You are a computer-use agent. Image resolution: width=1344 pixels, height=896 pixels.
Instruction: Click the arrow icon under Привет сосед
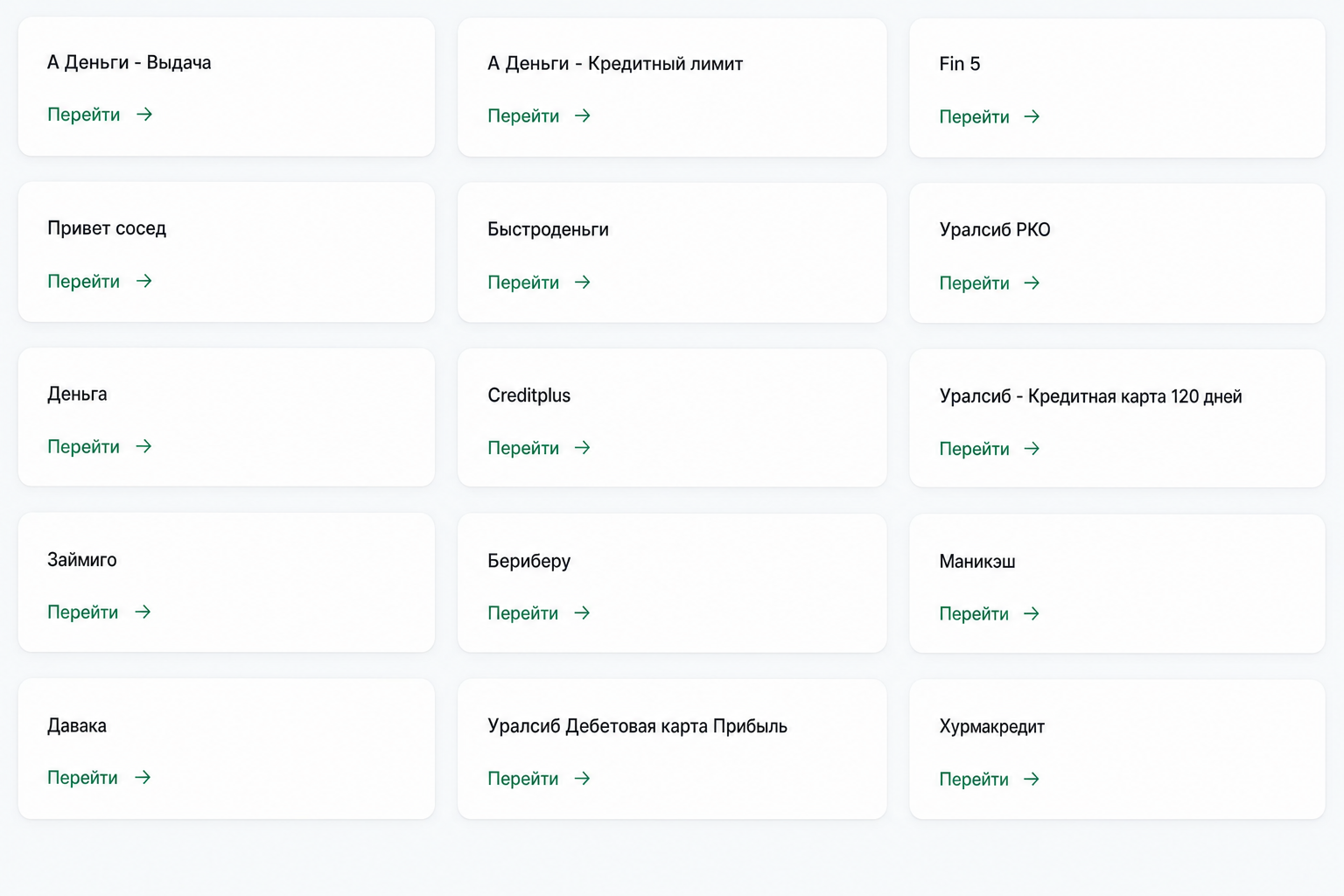[x=144, y=281]
